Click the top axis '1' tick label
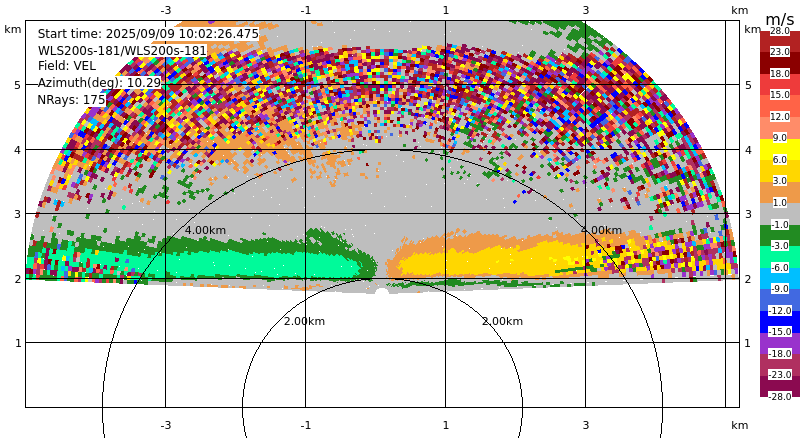Viewport: 800px width, 438px height. (445, 10)
